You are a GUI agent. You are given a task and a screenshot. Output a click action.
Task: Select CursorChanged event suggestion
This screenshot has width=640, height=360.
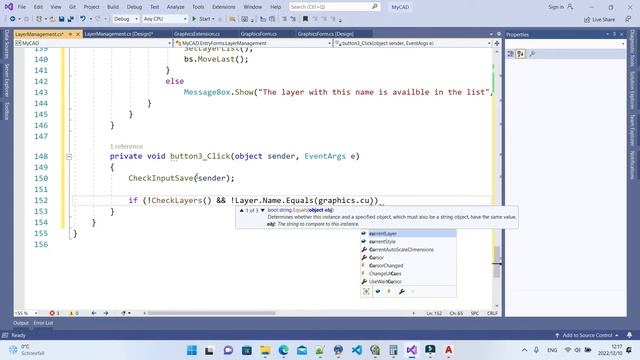[x=408, y=266]
